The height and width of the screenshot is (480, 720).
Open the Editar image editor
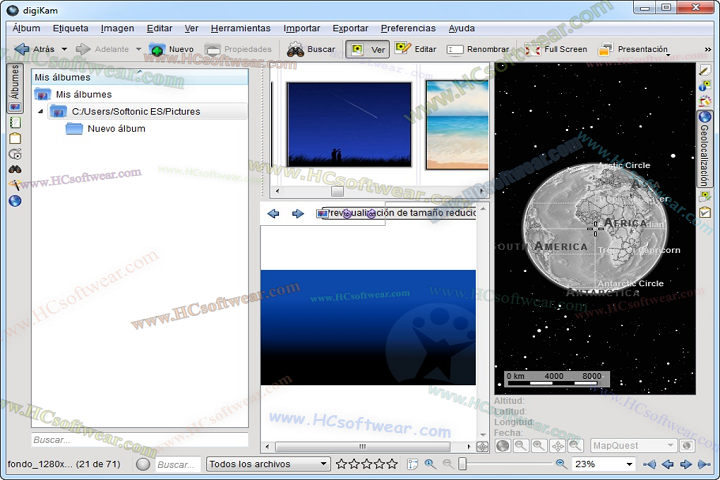coord(415,49)
